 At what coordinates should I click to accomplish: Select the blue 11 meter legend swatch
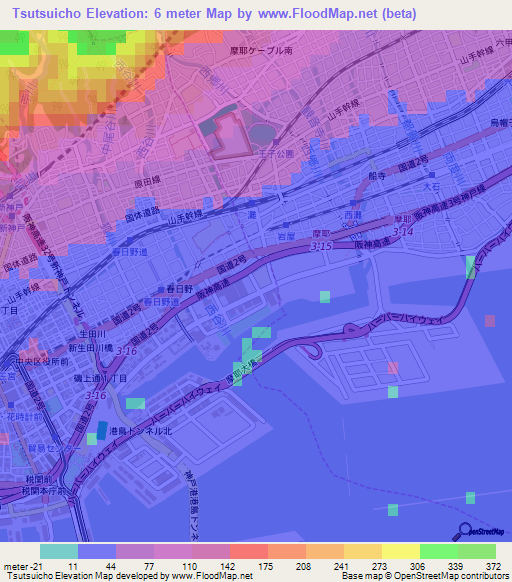coord(97,551)
